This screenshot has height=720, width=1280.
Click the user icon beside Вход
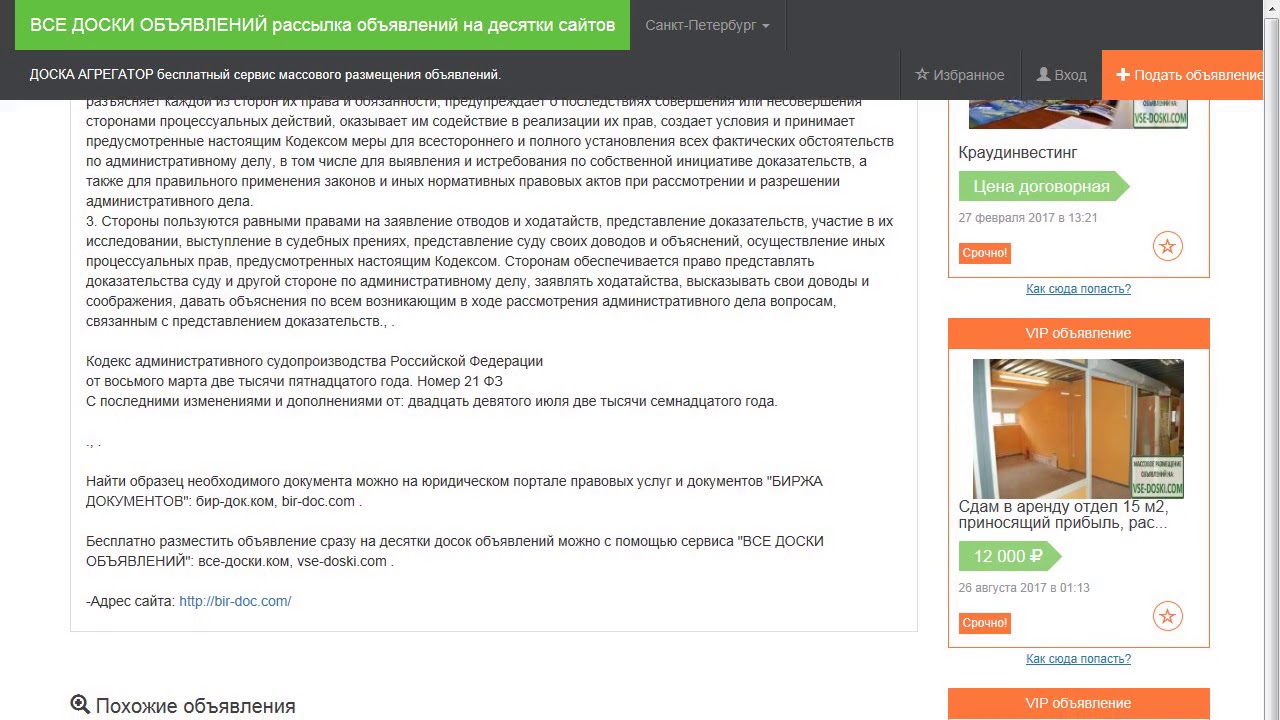[x=1043, y=75]
